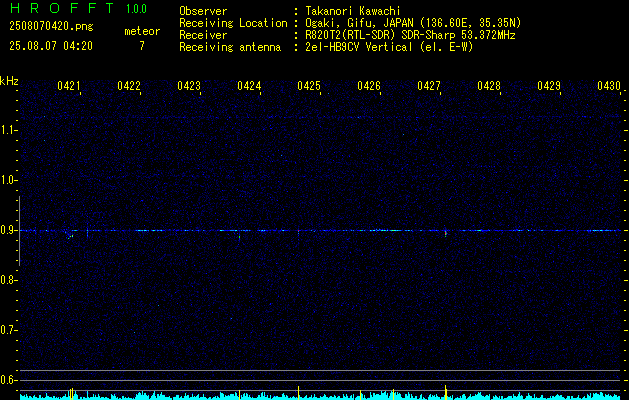Click the 'meteor' count label
Screen dimensions: 629x400
pyautogui.click(x=142, y=31)
